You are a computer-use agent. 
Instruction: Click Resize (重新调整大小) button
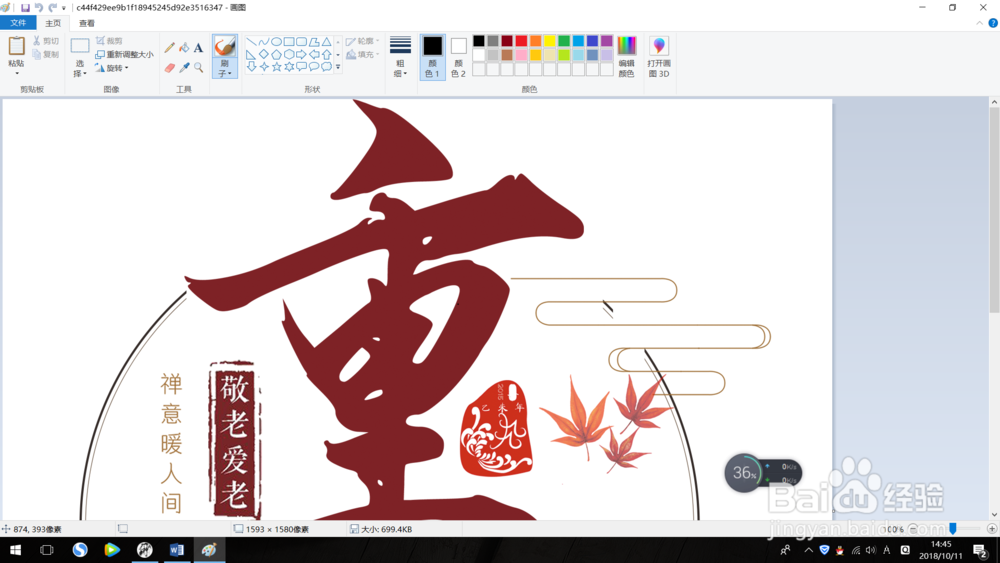click(124, 54)
